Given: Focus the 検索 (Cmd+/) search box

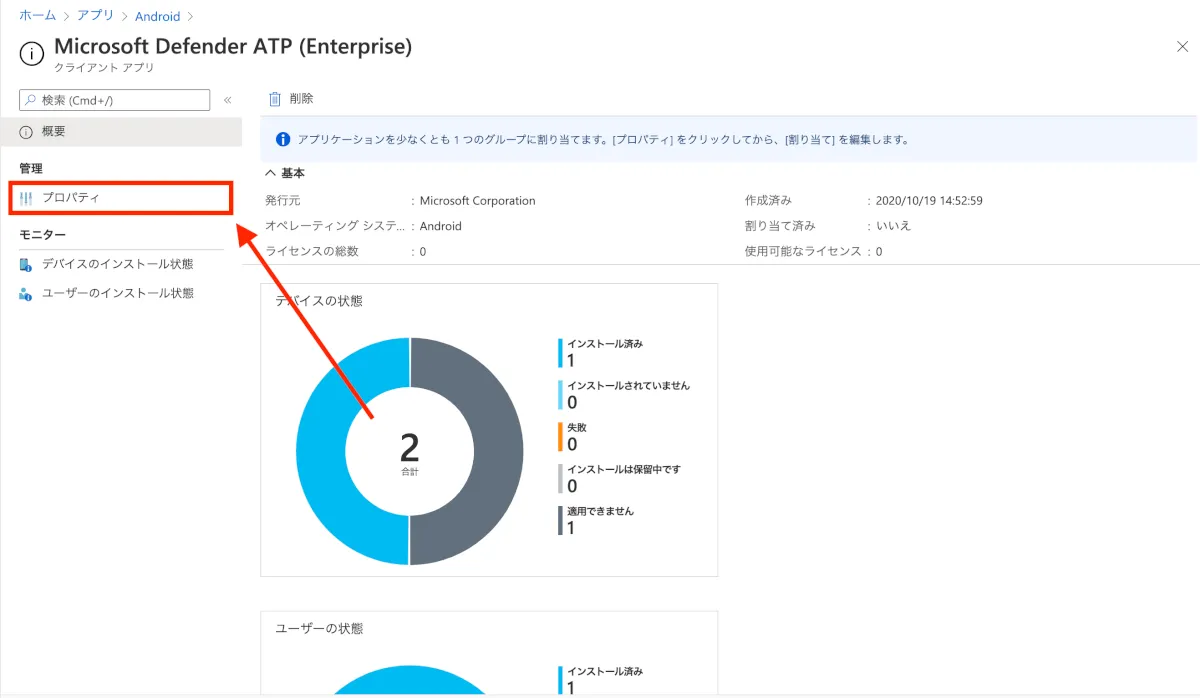Looking at the screenshot, I should 115,100.
